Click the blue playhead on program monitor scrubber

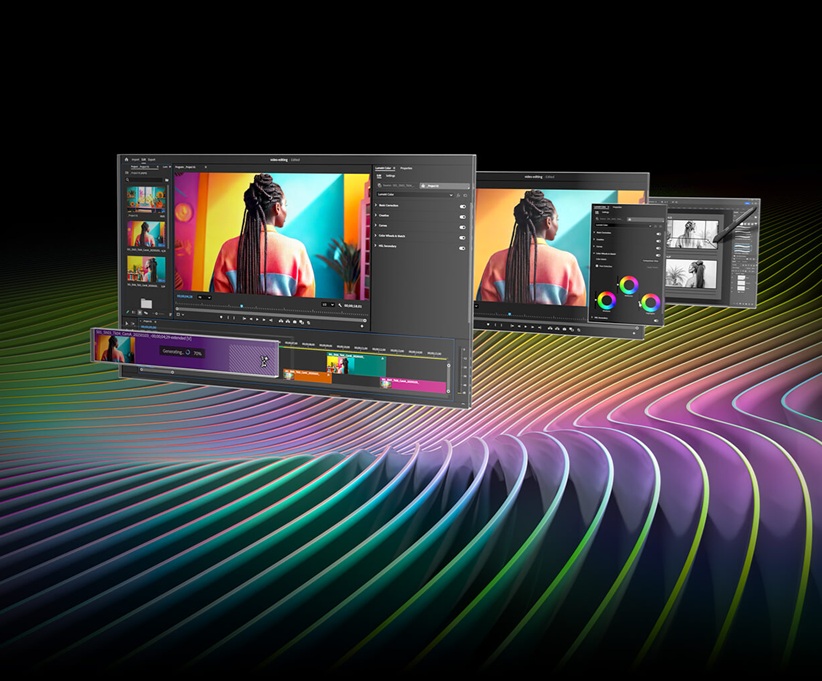pos(242,306)
